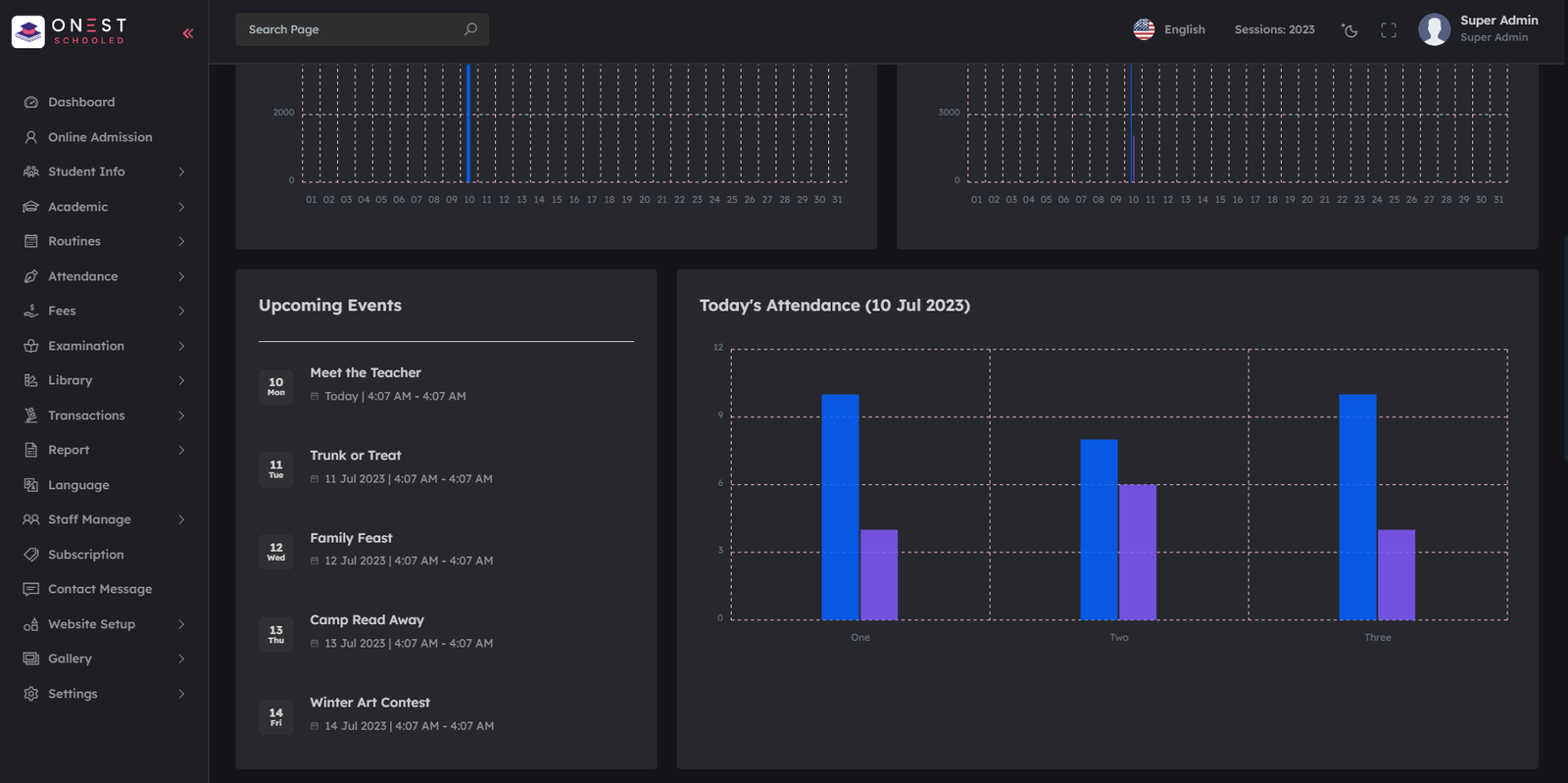Open the Super Admin avatar
Viewport: 1568px width, 783px height.
pyautogui.click(x=1435, y=29)
